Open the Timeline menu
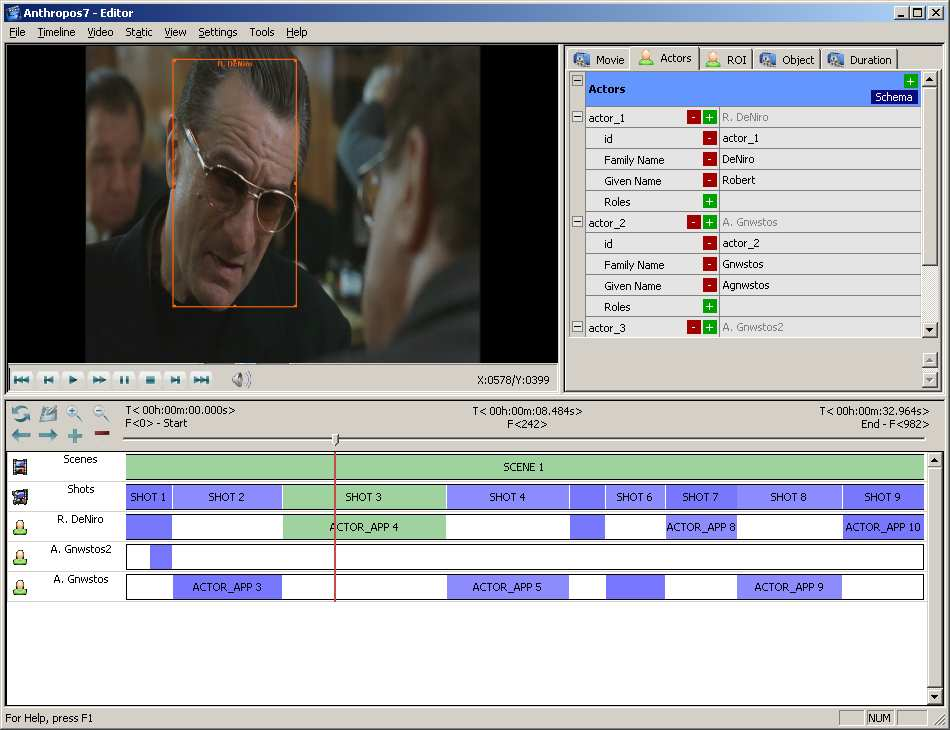This screenshot has width=950, height=730. click(56, 32)
